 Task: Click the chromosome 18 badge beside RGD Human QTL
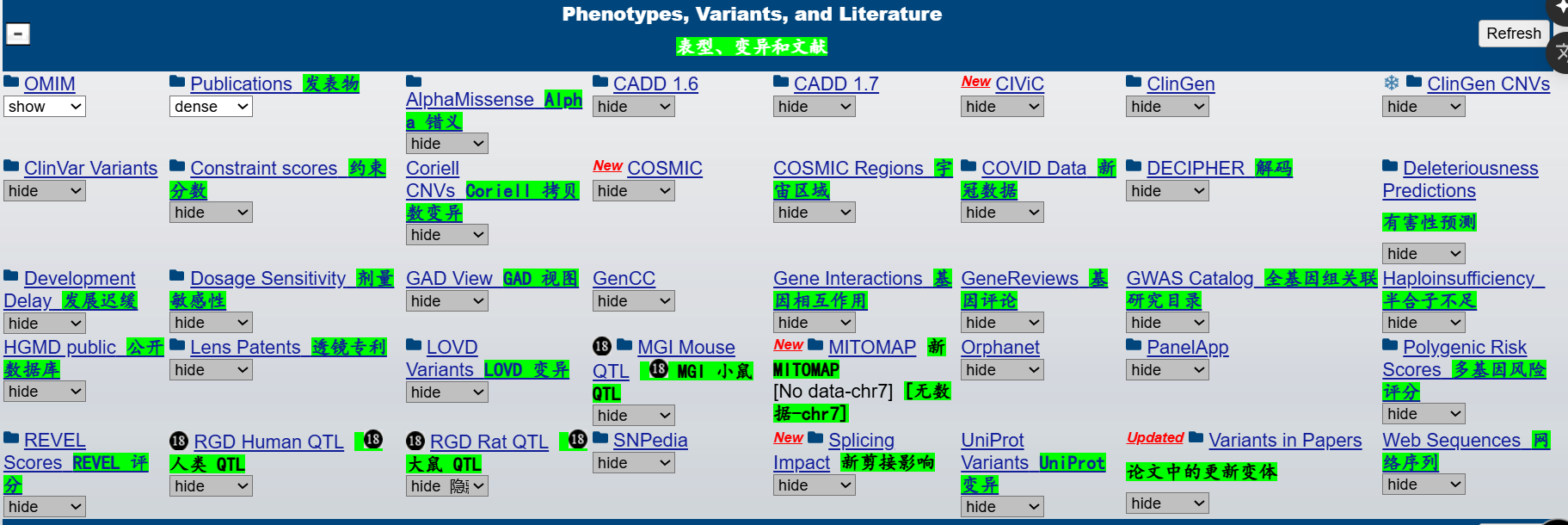(x=179, y=441)
